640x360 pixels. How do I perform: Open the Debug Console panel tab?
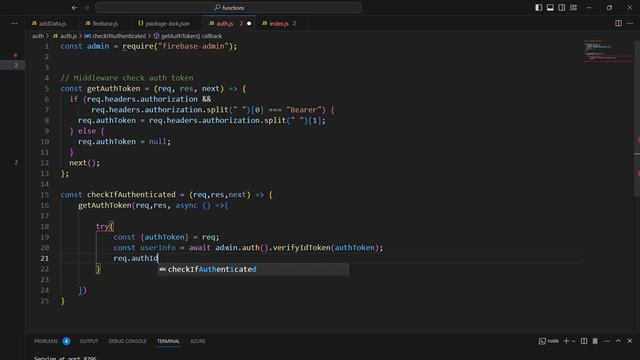127,341
